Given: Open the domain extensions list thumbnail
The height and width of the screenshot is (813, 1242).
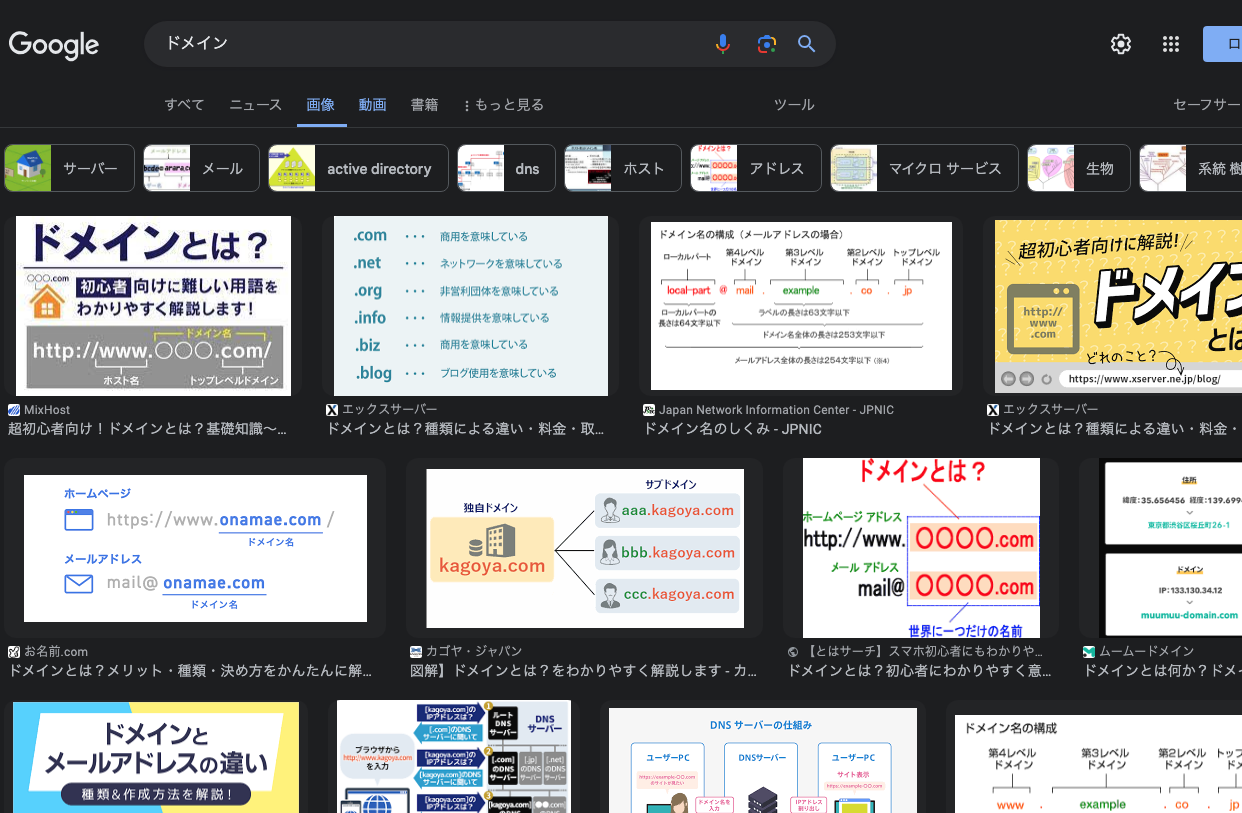Looking at the screenshot, I should tap(470, 305).
